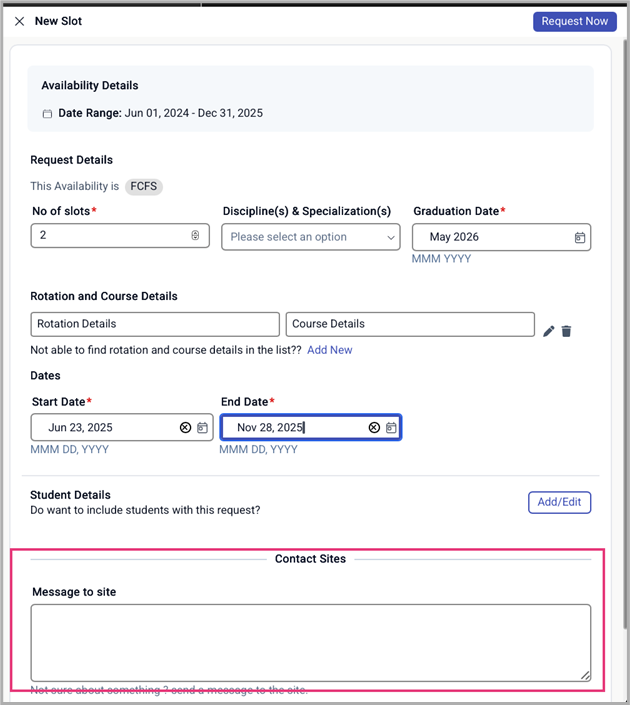The height and width of the screenshot is (705, 630).
Task: Open the Discipline(s) & Specialization(s) dropdown
Action: point(310,237)
